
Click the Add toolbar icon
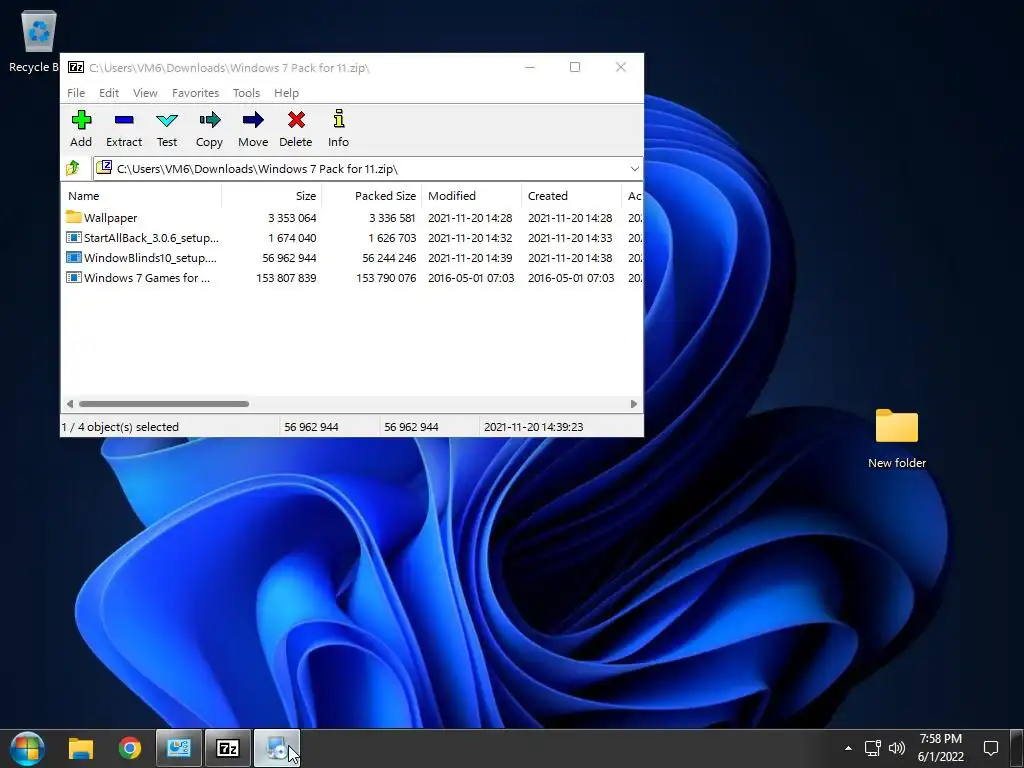tap(82, 120)
